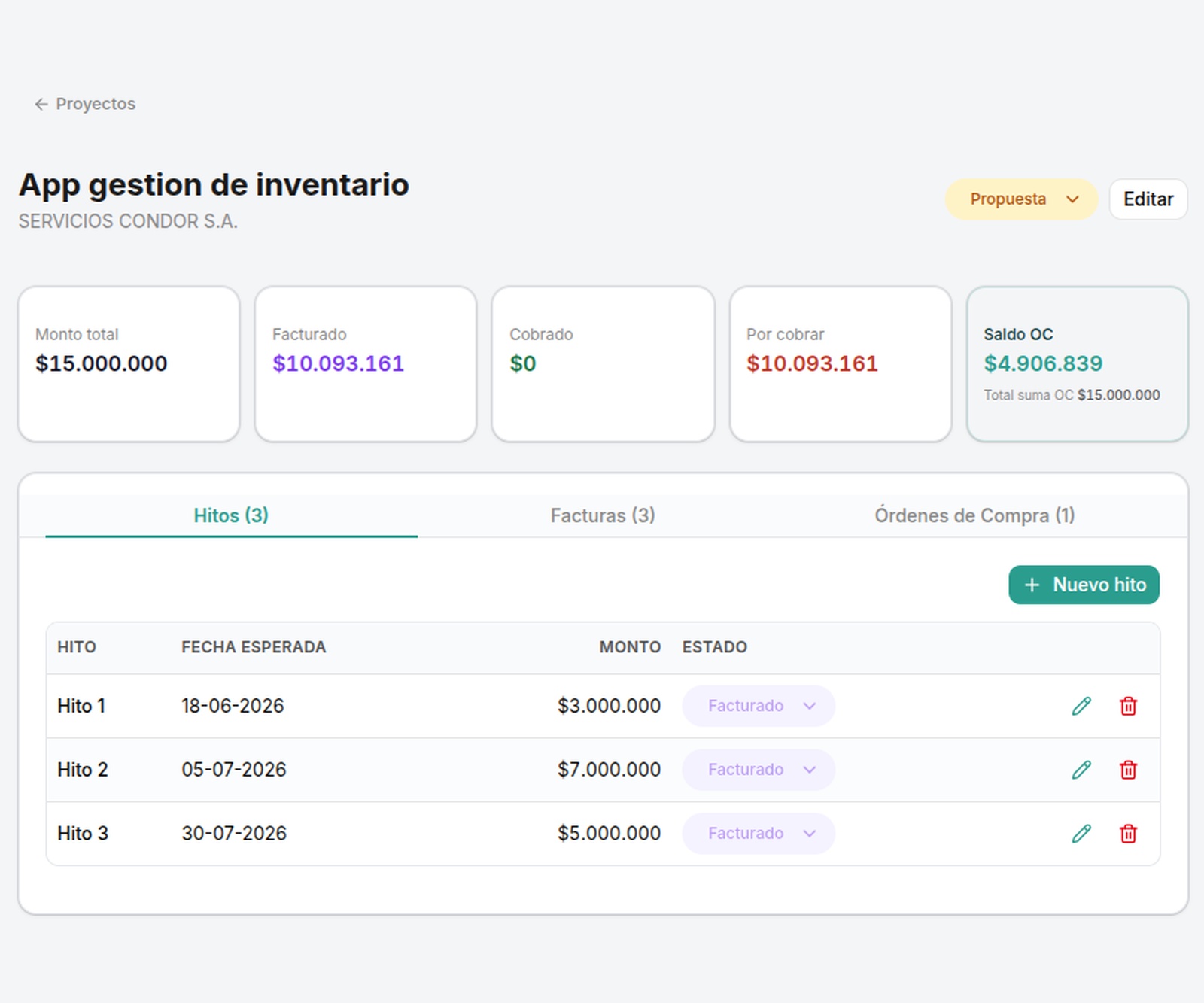Click the Por cobrar summary card
The image size is (1204, 1003).
[841, 364]
